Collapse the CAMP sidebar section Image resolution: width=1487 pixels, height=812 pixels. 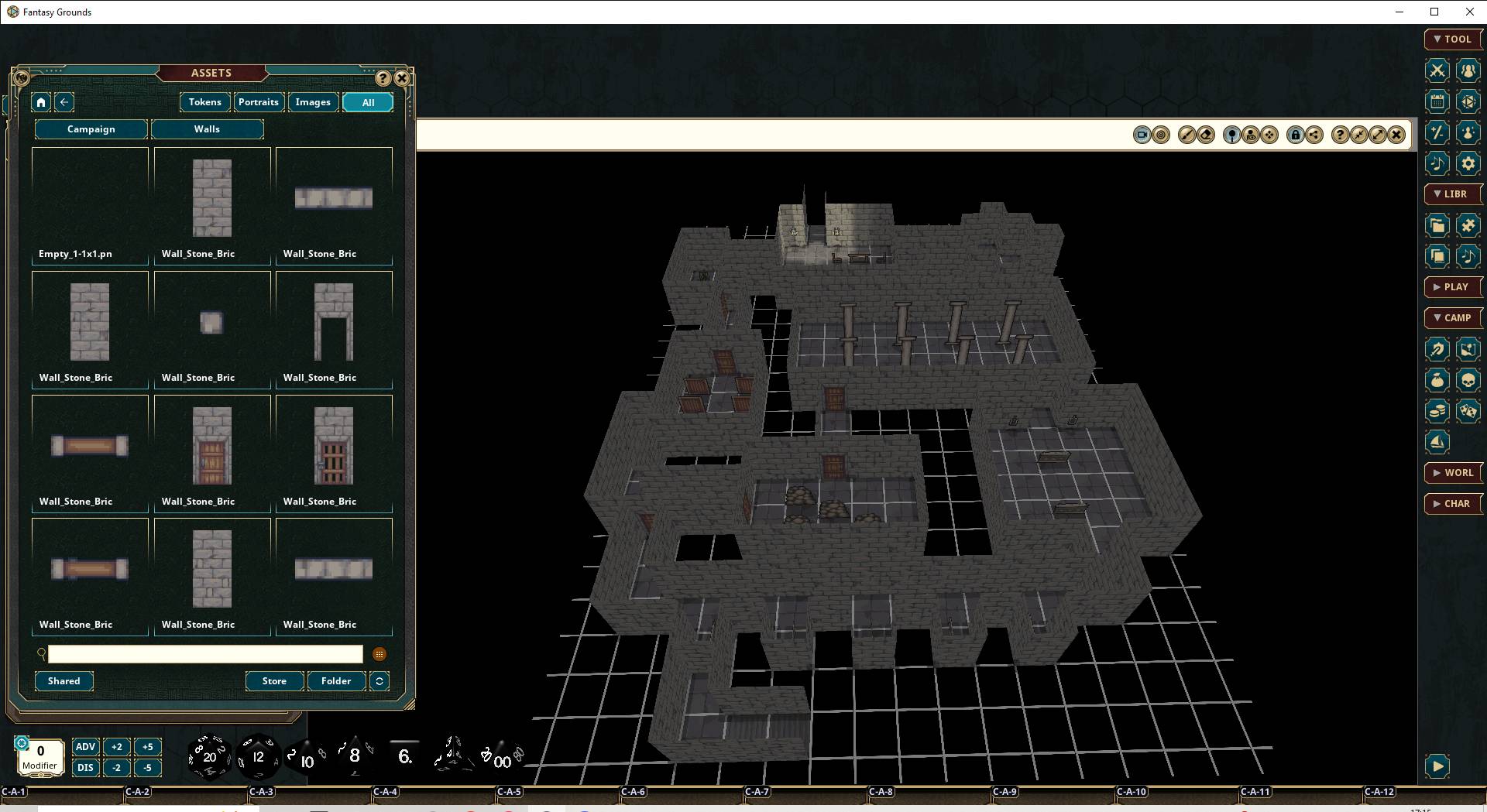1453,318
